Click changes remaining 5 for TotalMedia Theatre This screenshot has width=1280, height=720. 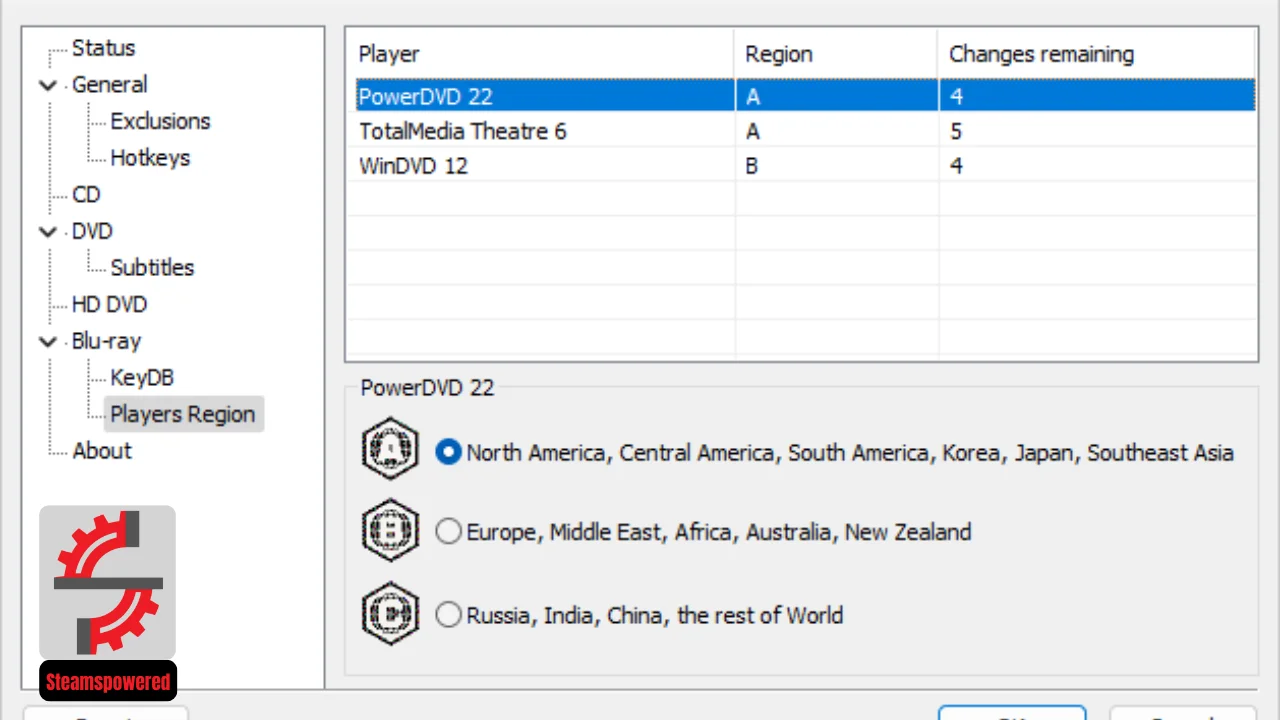tap(1096, 131)
